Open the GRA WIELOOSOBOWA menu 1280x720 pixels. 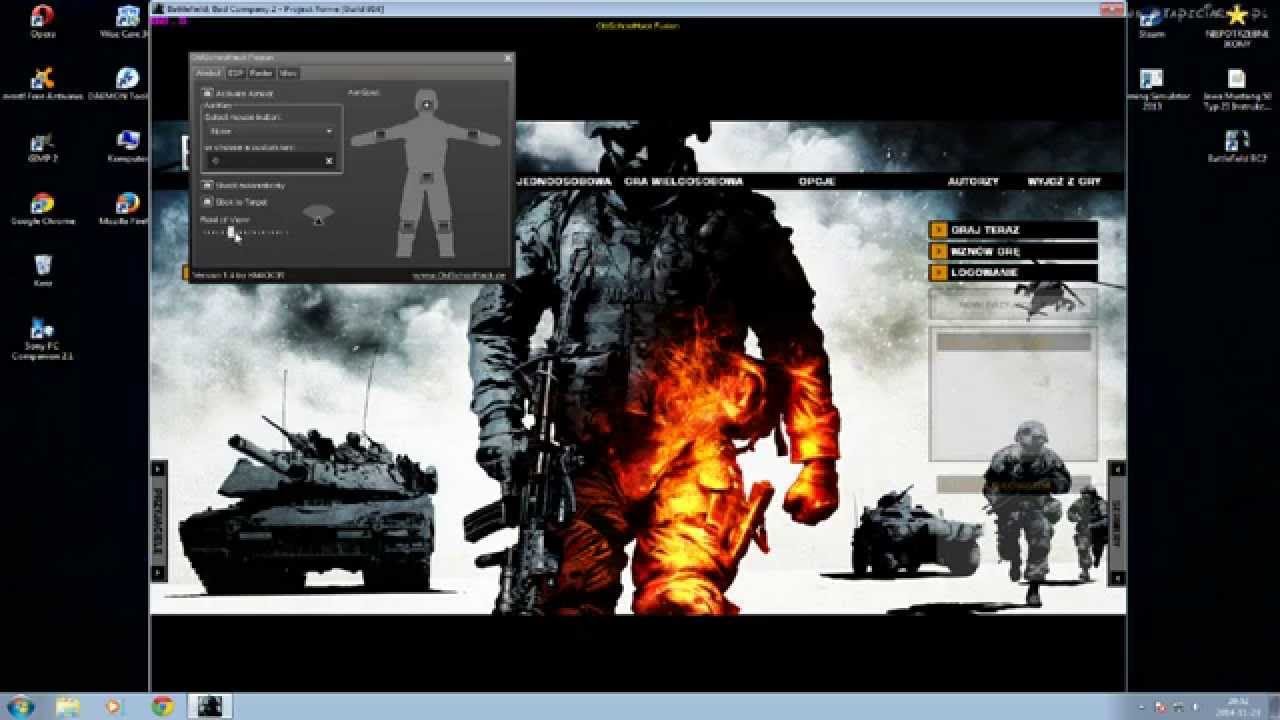[683, 182]
